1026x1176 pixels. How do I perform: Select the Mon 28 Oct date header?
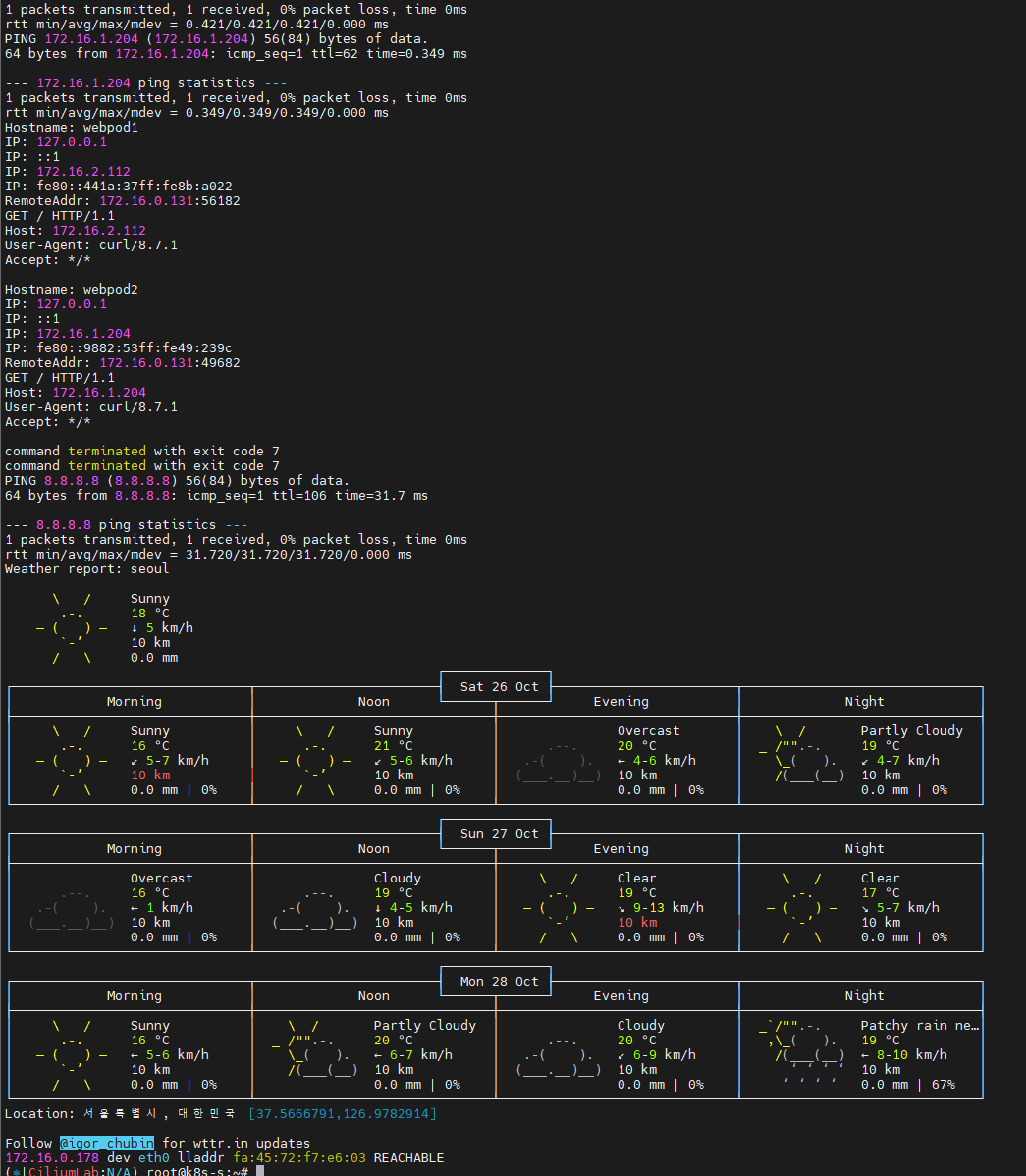point(499,982)
